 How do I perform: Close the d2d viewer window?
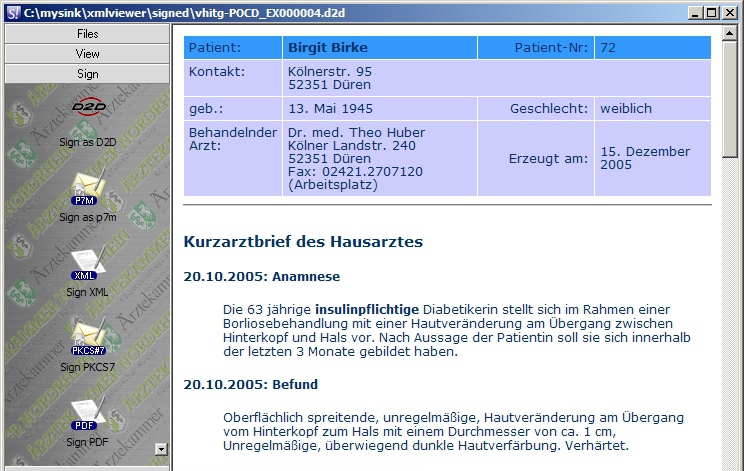click(x=730, y=12)
